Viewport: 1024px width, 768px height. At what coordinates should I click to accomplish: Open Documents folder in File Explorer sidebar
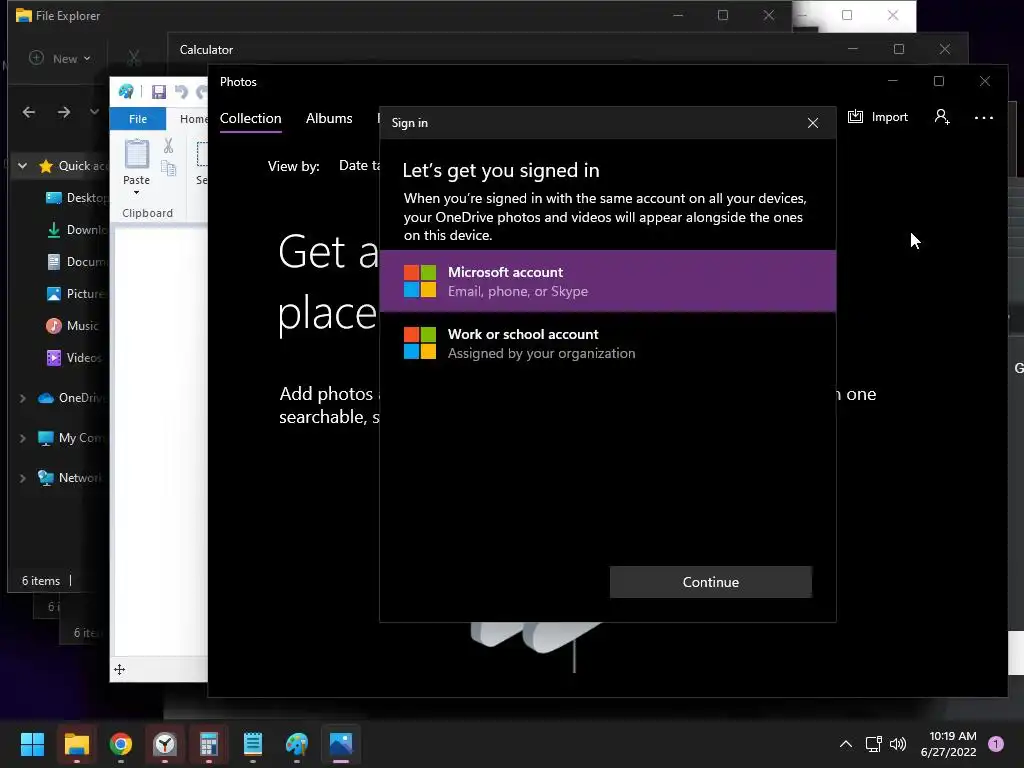coord(76,262)
